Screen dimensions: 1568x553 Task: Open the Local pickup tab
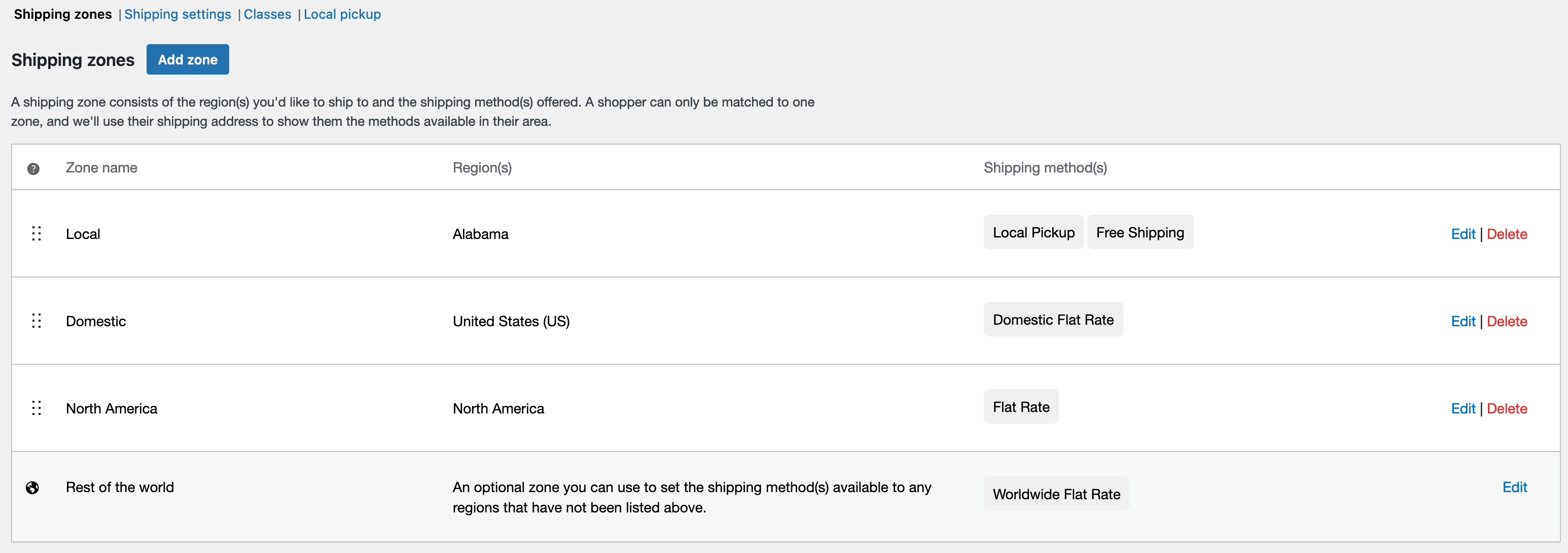click(342, 14)
